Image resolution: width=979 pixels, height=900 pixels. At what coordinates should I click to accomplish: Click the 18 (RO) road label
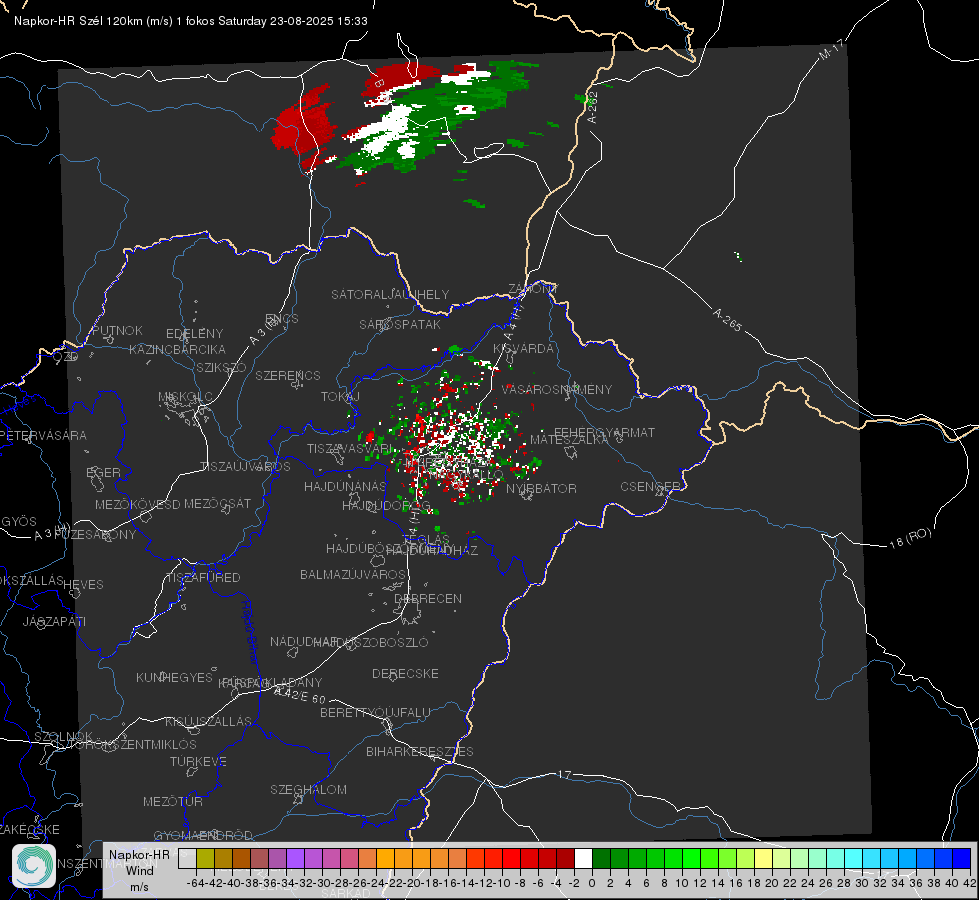(910, 538)
